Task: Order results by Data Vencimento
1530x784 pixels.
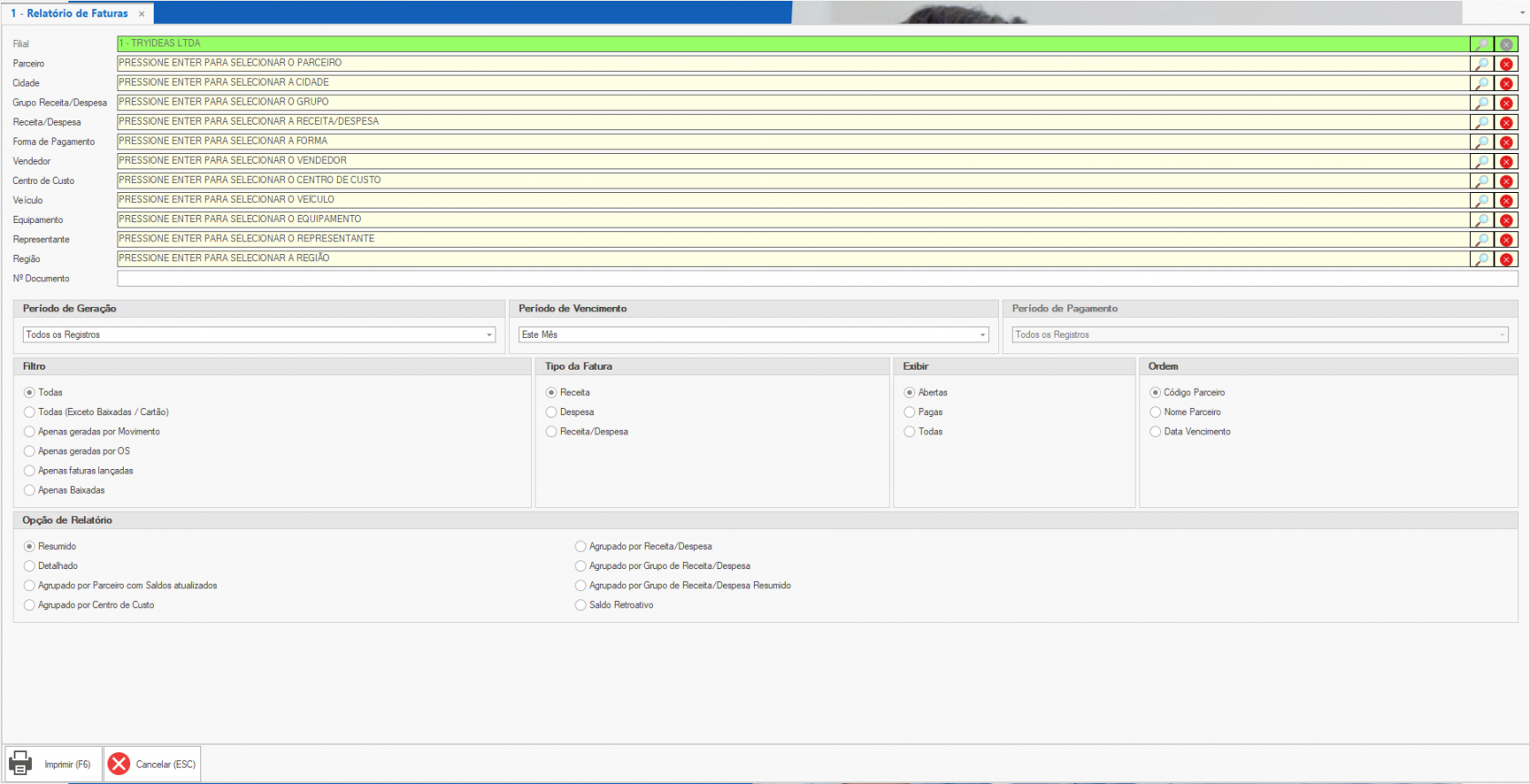Action: [1155, 432]
